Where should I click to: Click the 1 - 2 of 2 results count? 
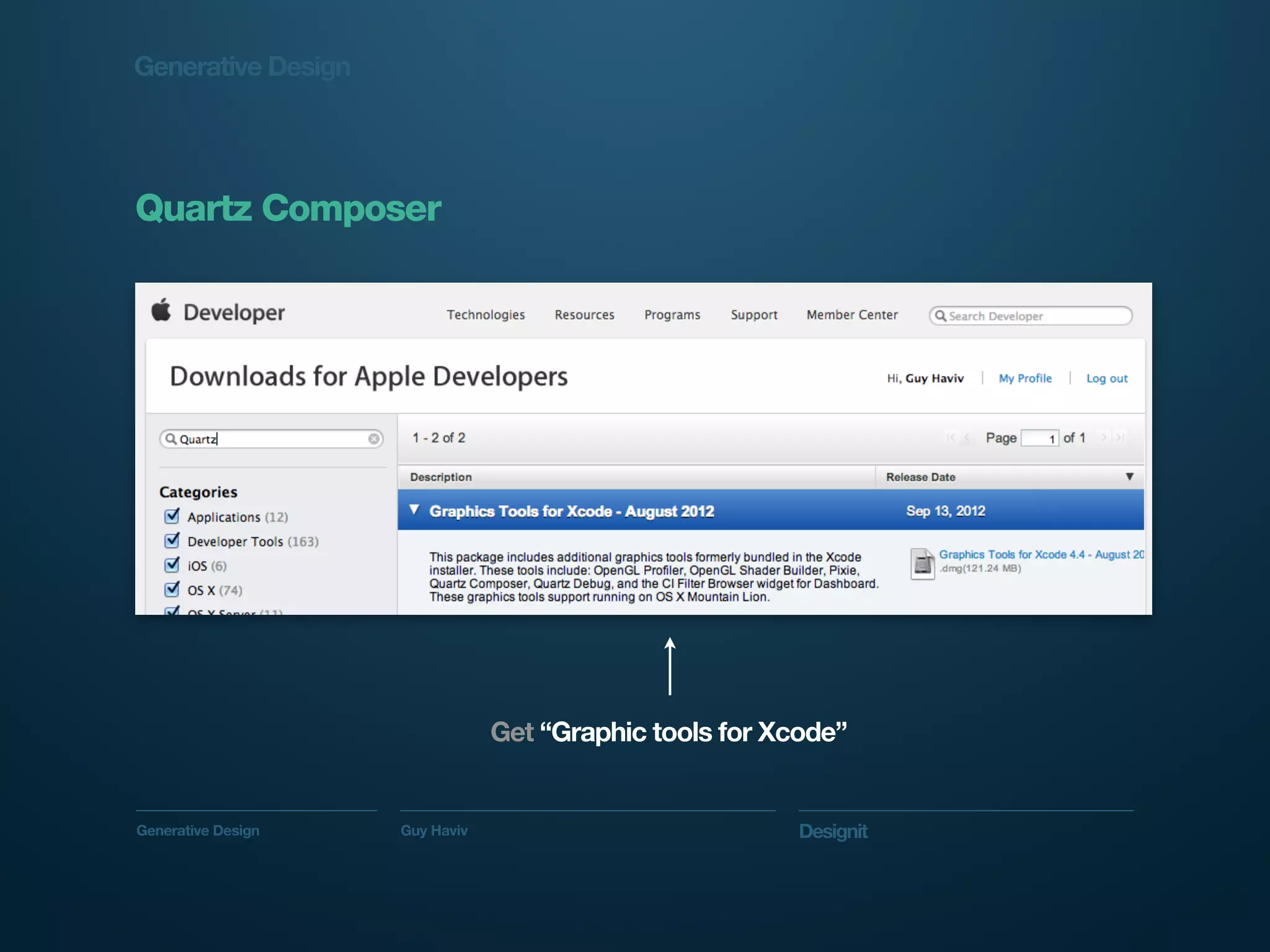(439, 438)
